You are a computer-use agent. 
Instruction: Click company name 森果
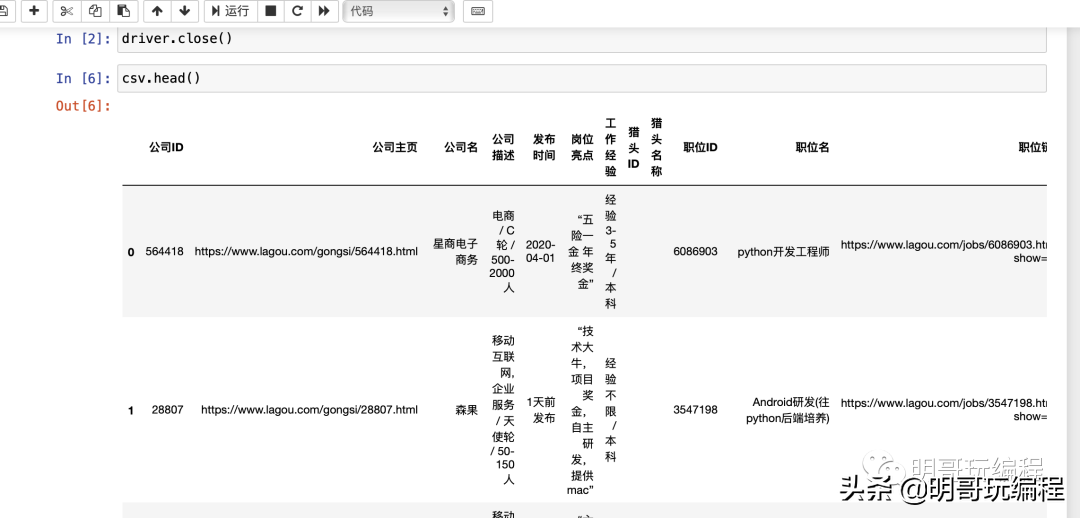click(466, 410)
